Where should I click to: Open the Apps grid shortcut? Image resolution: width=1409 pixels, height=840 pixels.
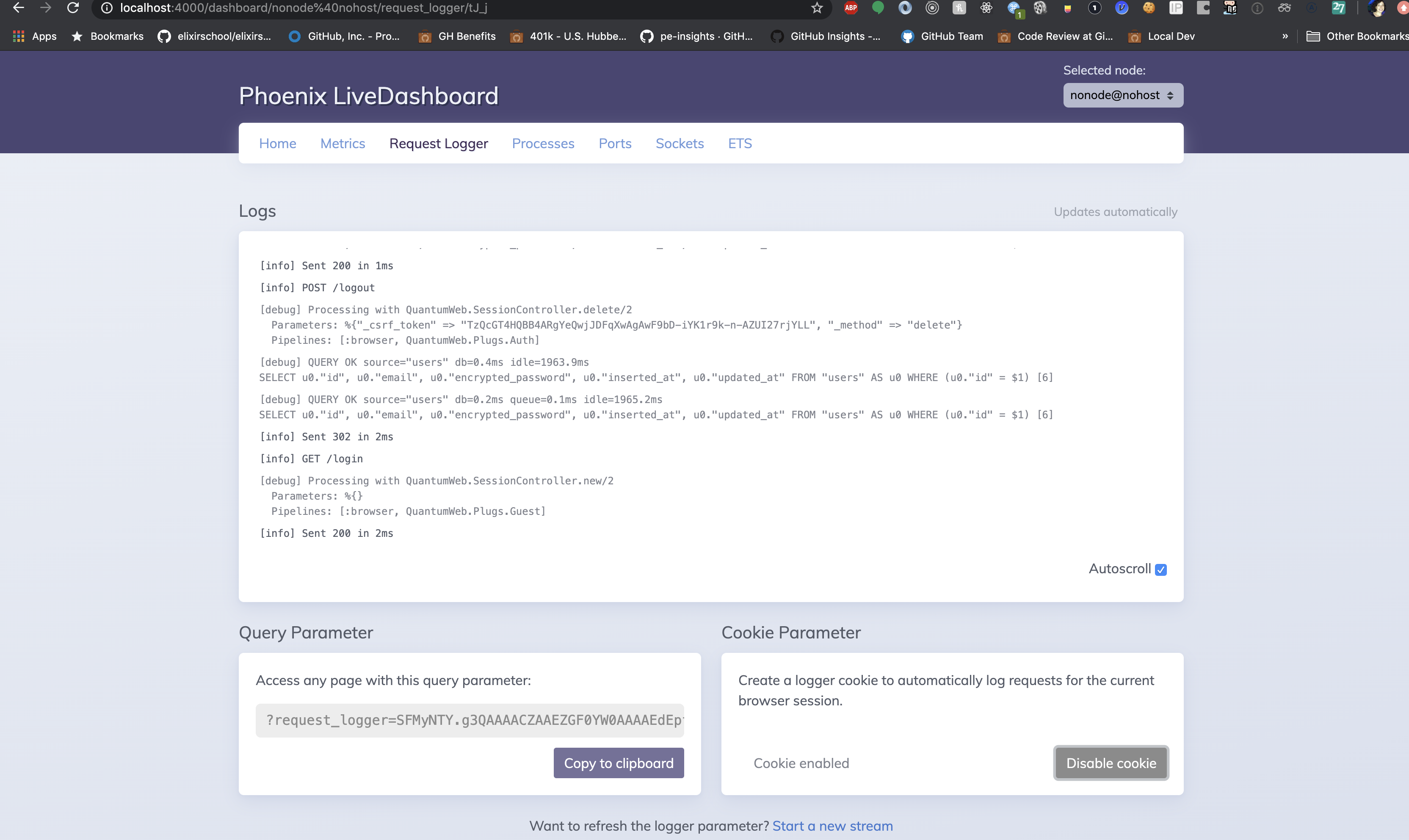click(35, 36)
